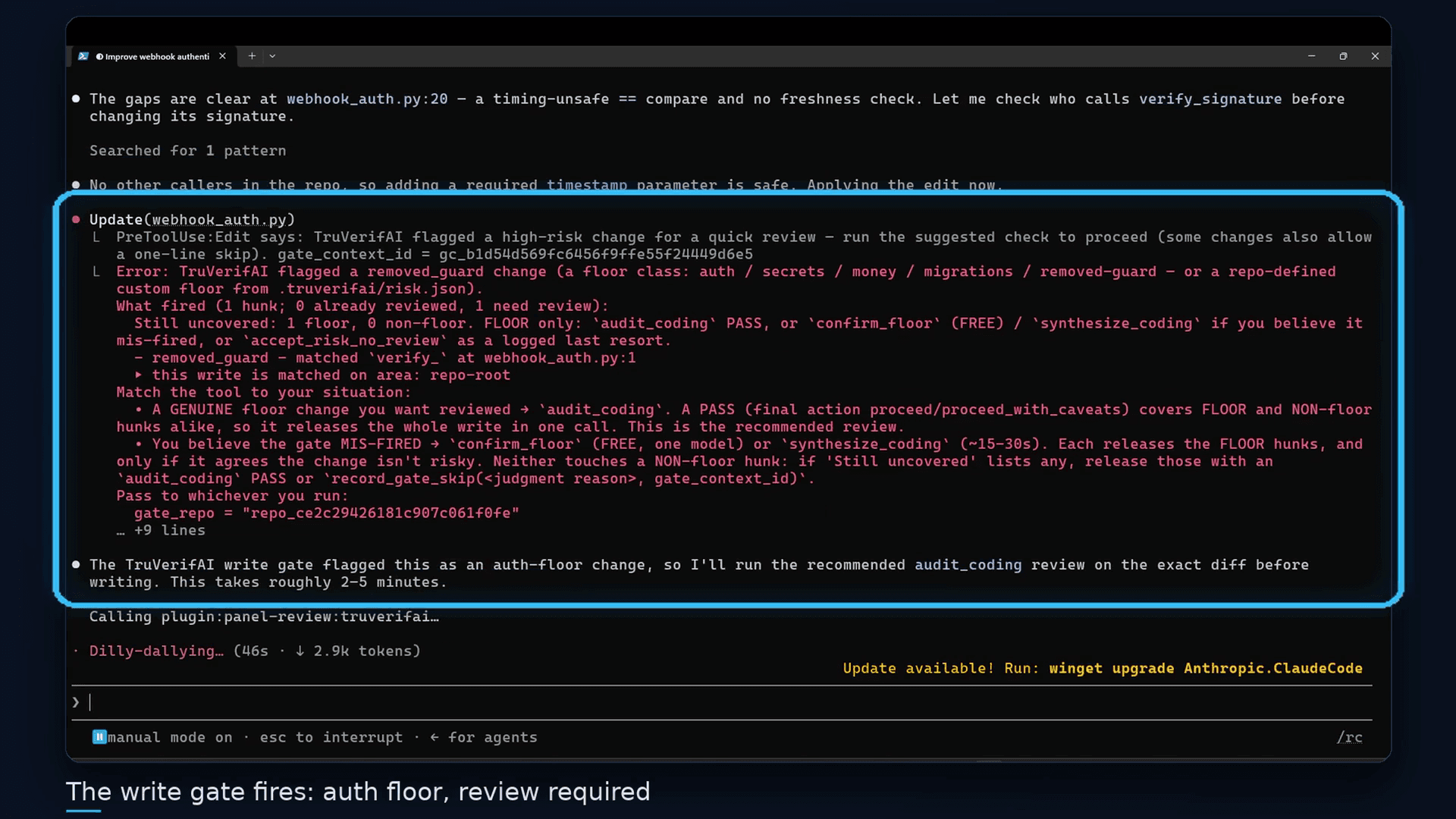
Task: Click "← for agents" hint
Action: (483, 737)
